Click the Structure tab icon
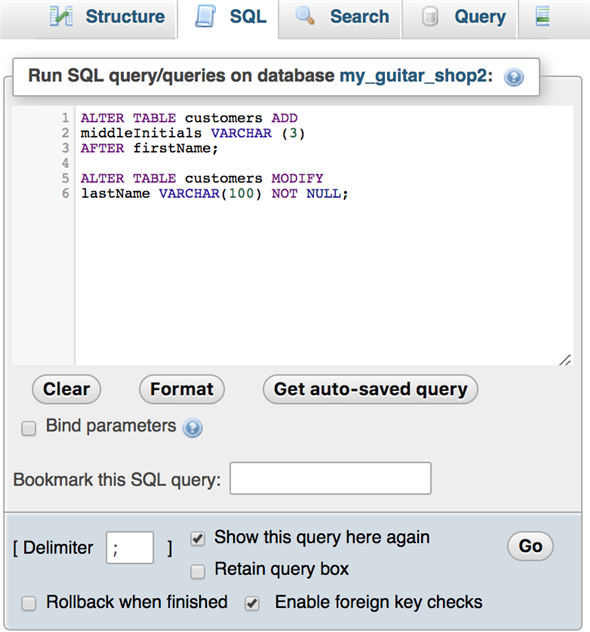Screen dimensions: 590x632 point(61,17)
